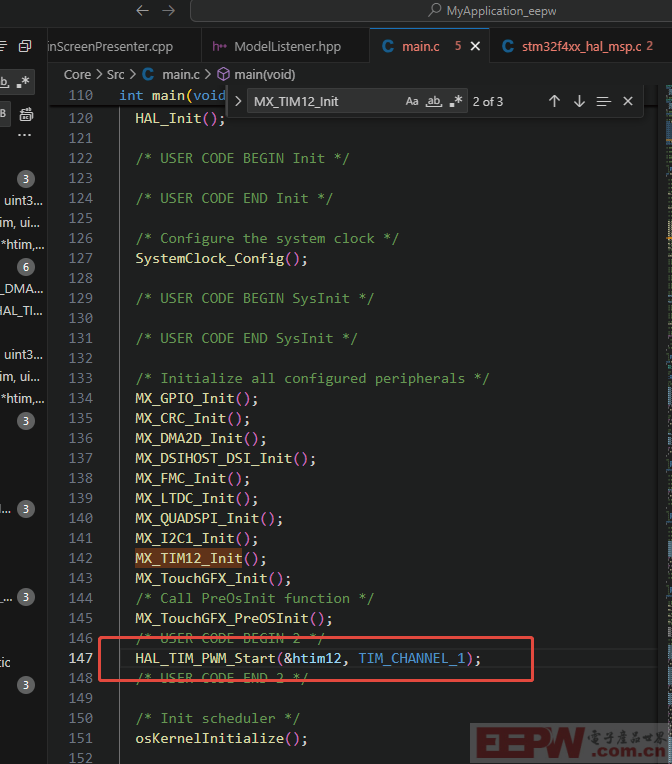Click the Src breadcrumb segment

click(x=115, y=75)
